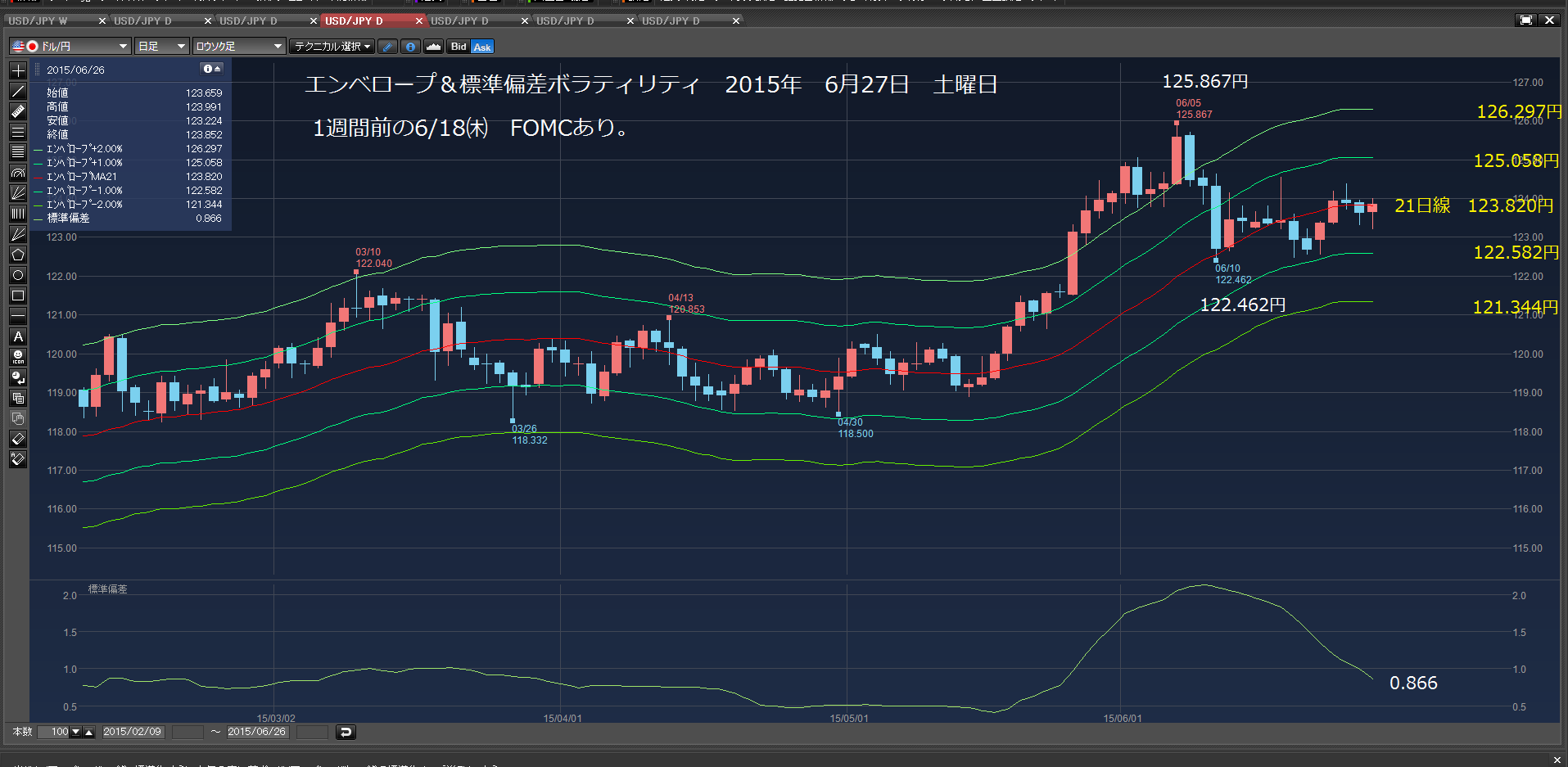Click the clock with return arrow tool

click(18, 377)
